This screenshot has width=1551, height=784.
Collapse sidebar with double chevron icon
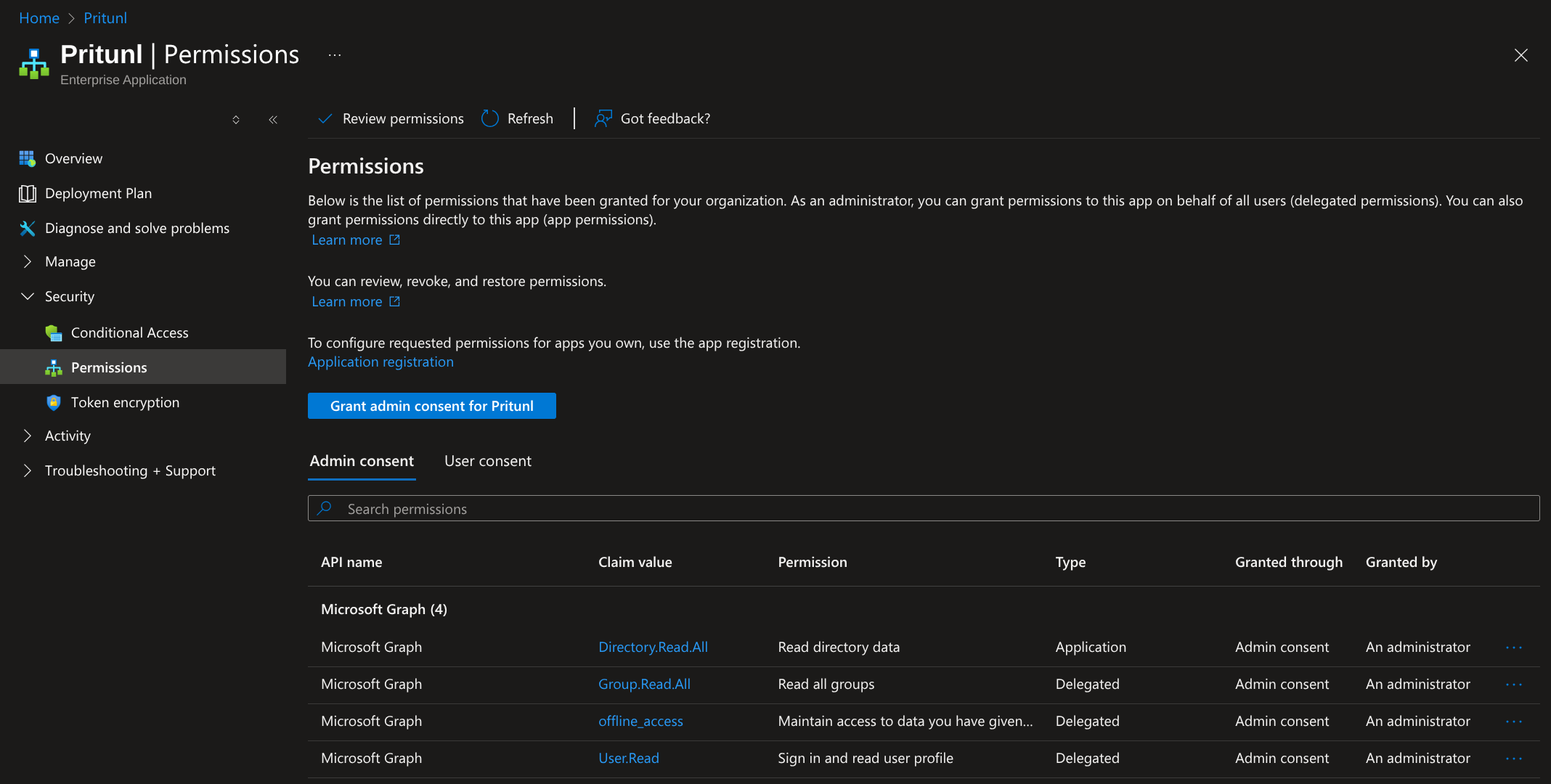273,120
